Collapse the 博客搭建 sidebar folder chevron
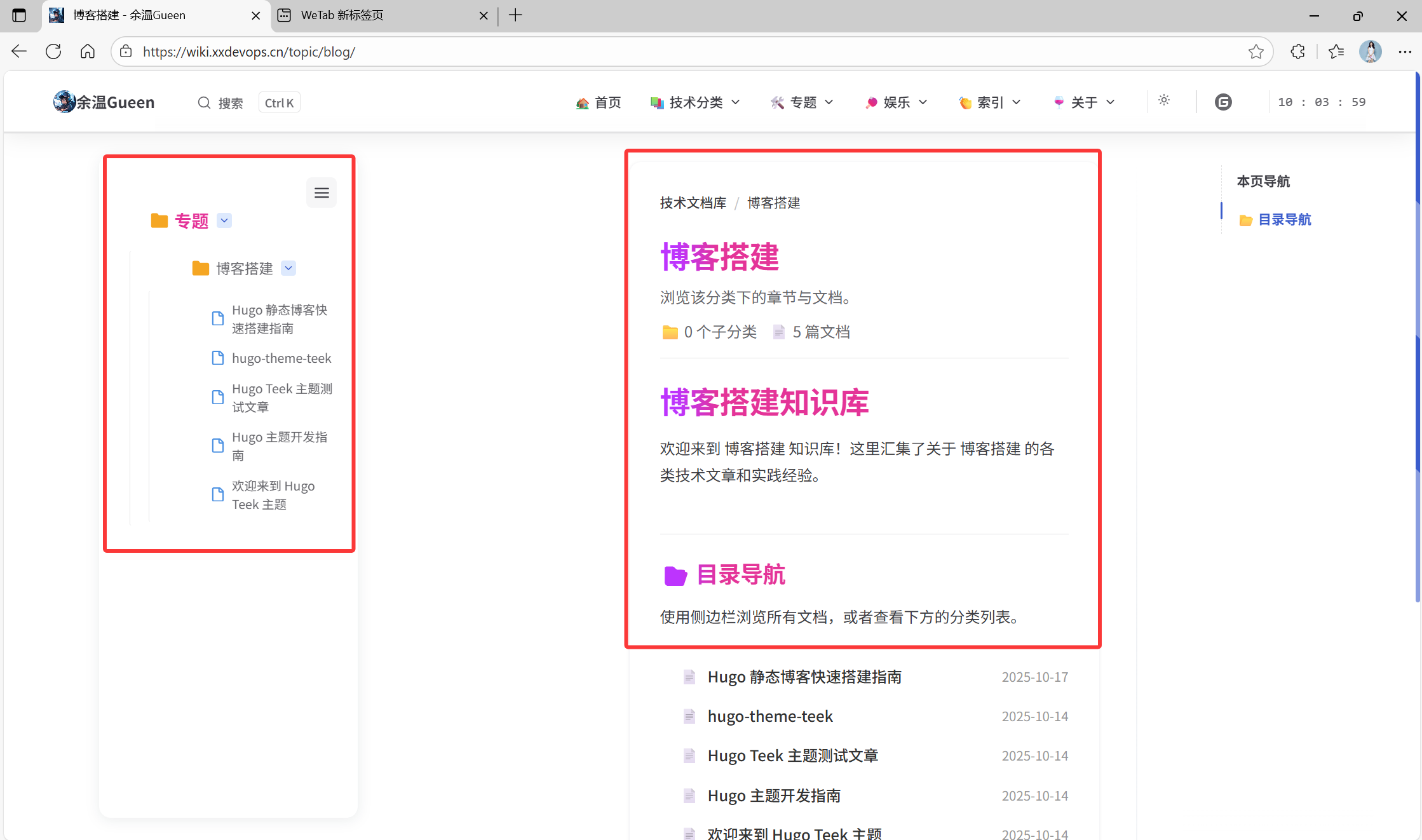The width and height of the screenshot is (1422, 840). (x=288, y=268)
